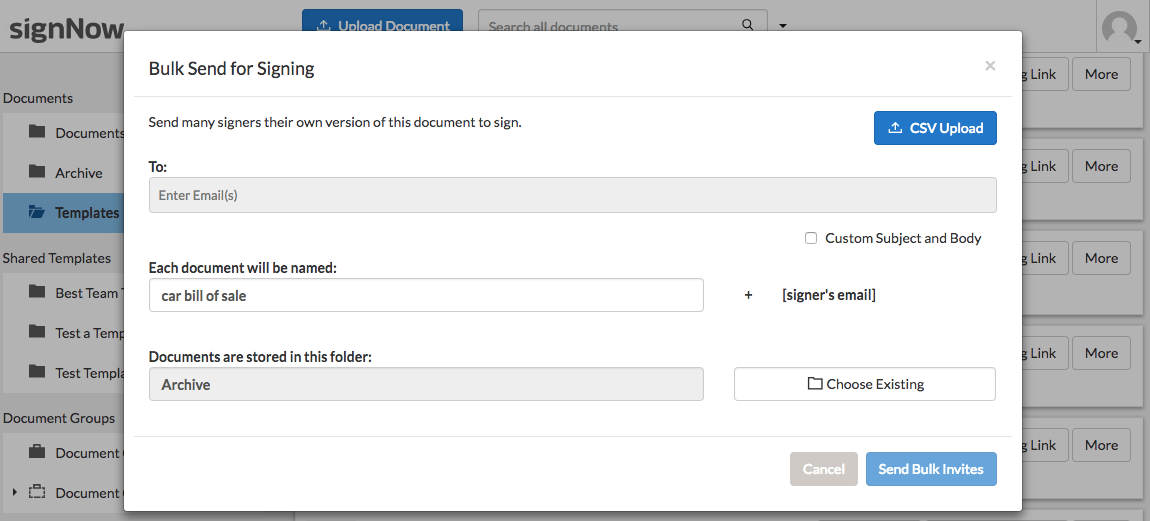Expand the dashed Document group tree arrow
The height and width of the screenshot is (521, 1150).
[x=15, y=492]
